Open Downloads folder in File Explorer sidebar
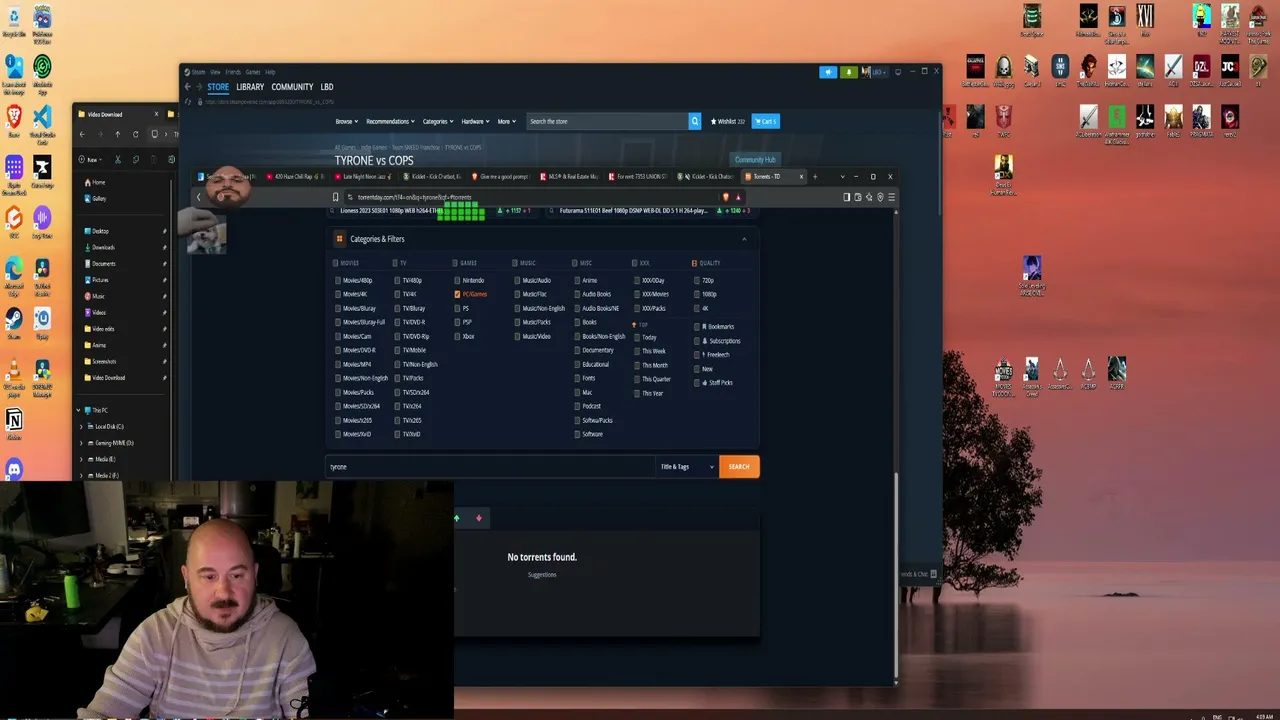Screen dimensions: 1280x720 pos(104,247)
